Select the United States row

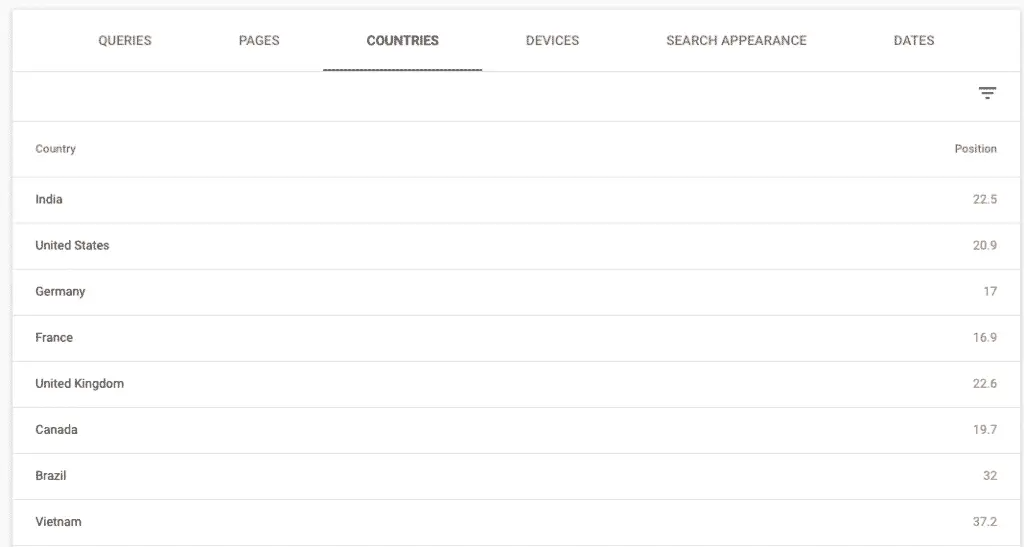[72, 246]
